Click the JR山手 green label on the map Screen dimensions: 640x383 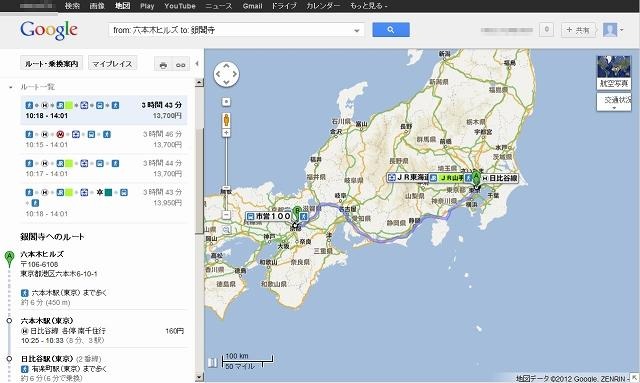click(448, 178)
